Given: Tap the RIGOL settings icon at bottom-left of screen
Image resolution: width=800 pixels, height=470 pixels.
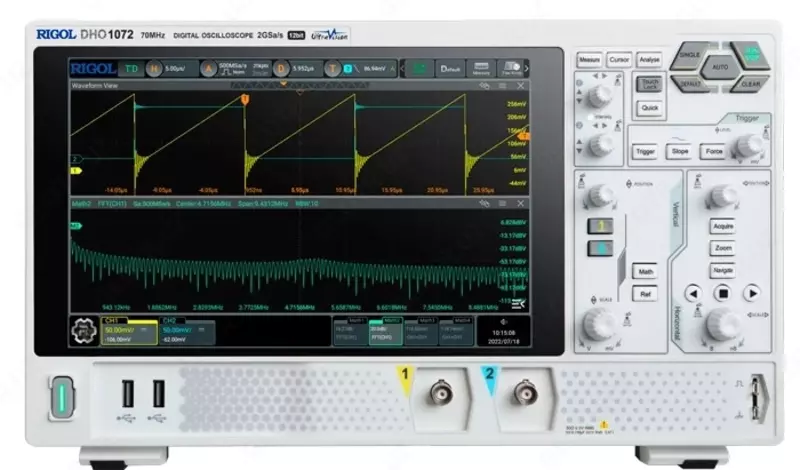Looking at the screenshot, I should point(82,330).
